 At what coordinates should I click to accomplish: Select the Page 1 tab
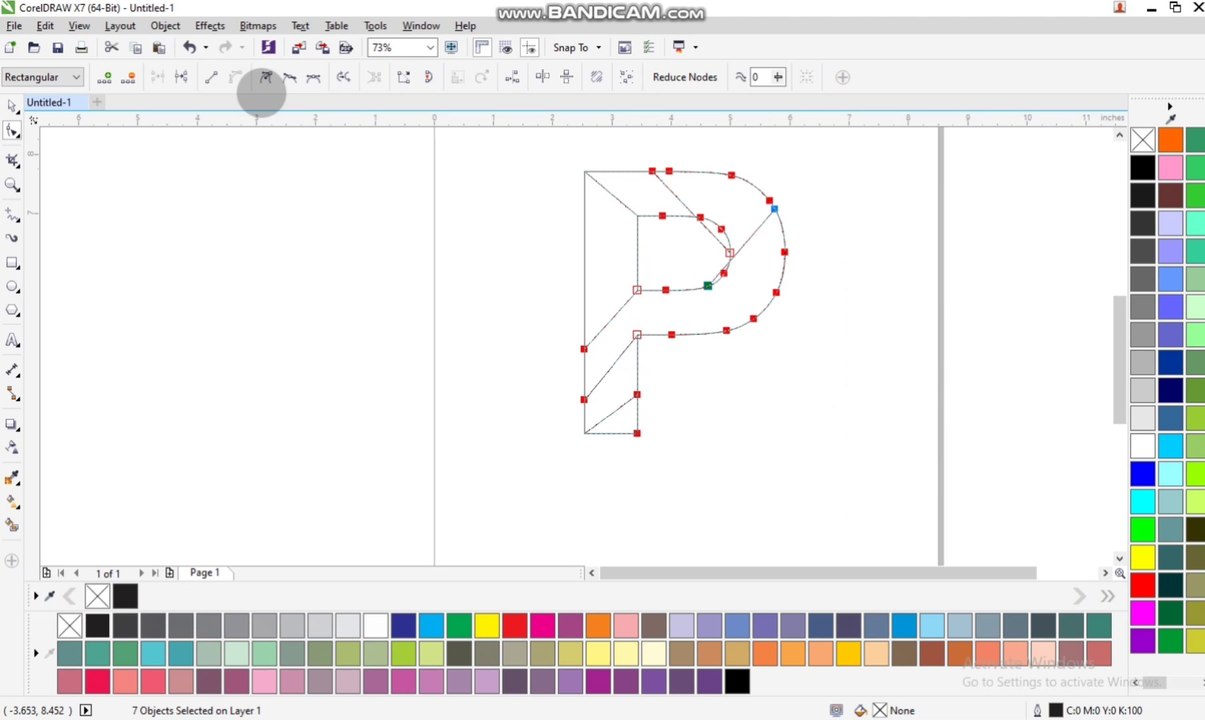click(x=205, y=573)
